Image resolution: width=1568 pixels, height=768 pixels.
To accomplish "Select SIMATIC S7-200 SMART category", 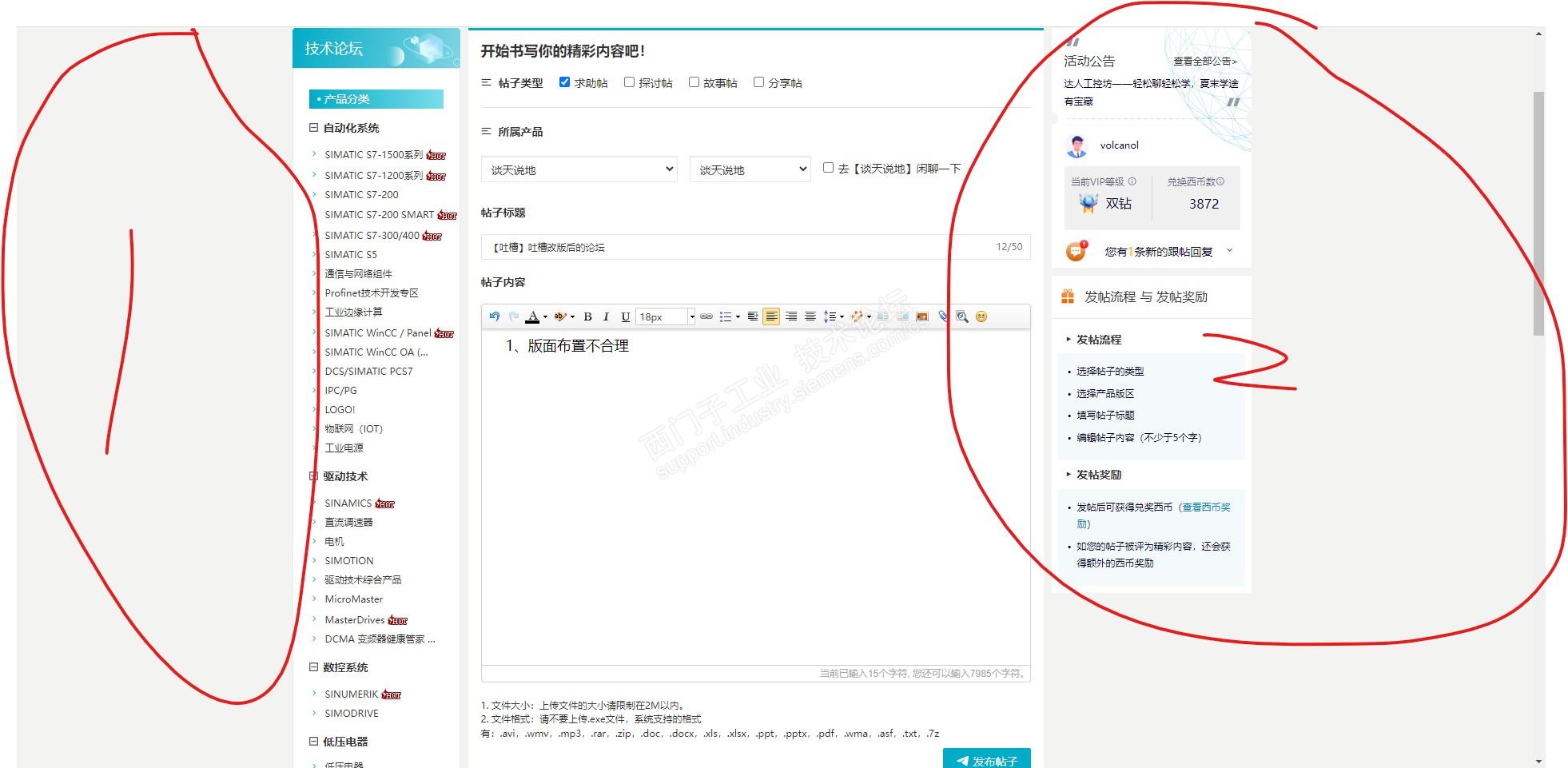I will coord(379,214).
